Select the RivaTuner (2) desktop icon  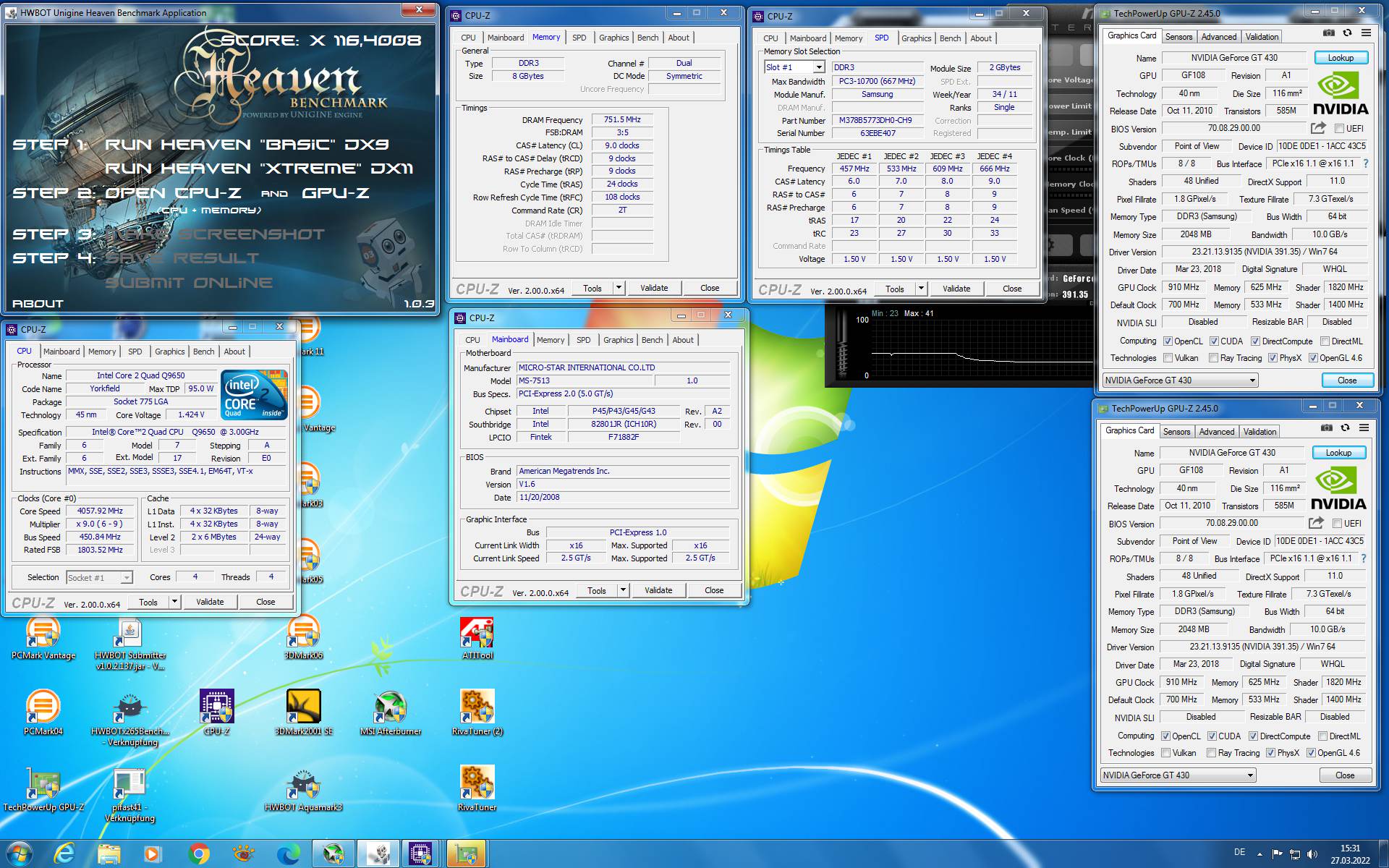477,713
